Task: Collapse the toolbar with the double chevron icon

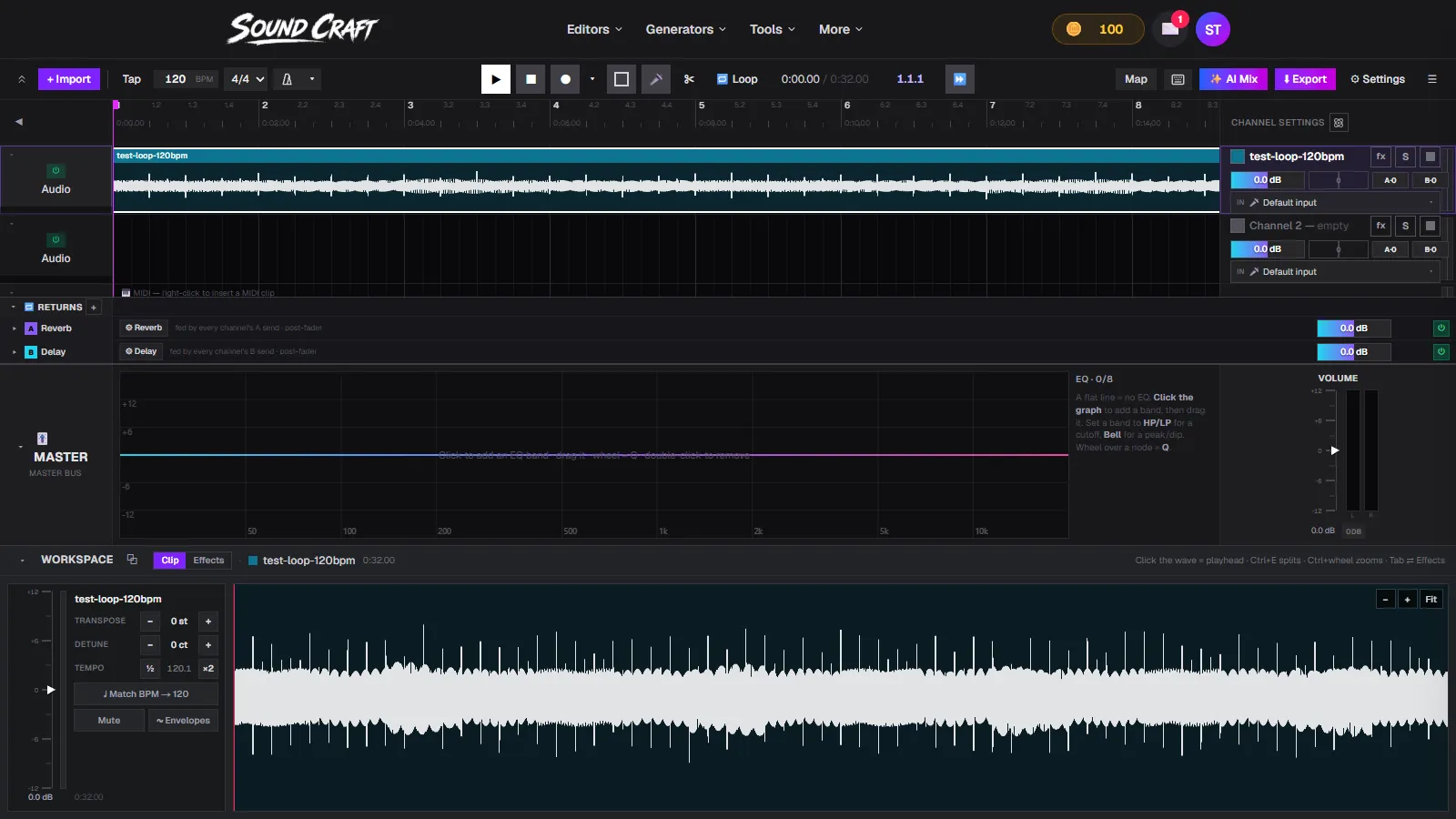Action: (21, 79)
